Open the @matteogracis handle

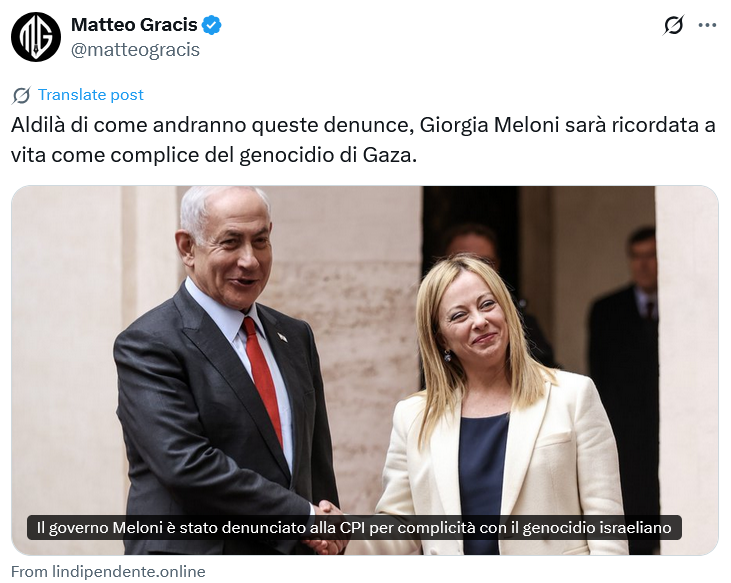tap(135, 49)
